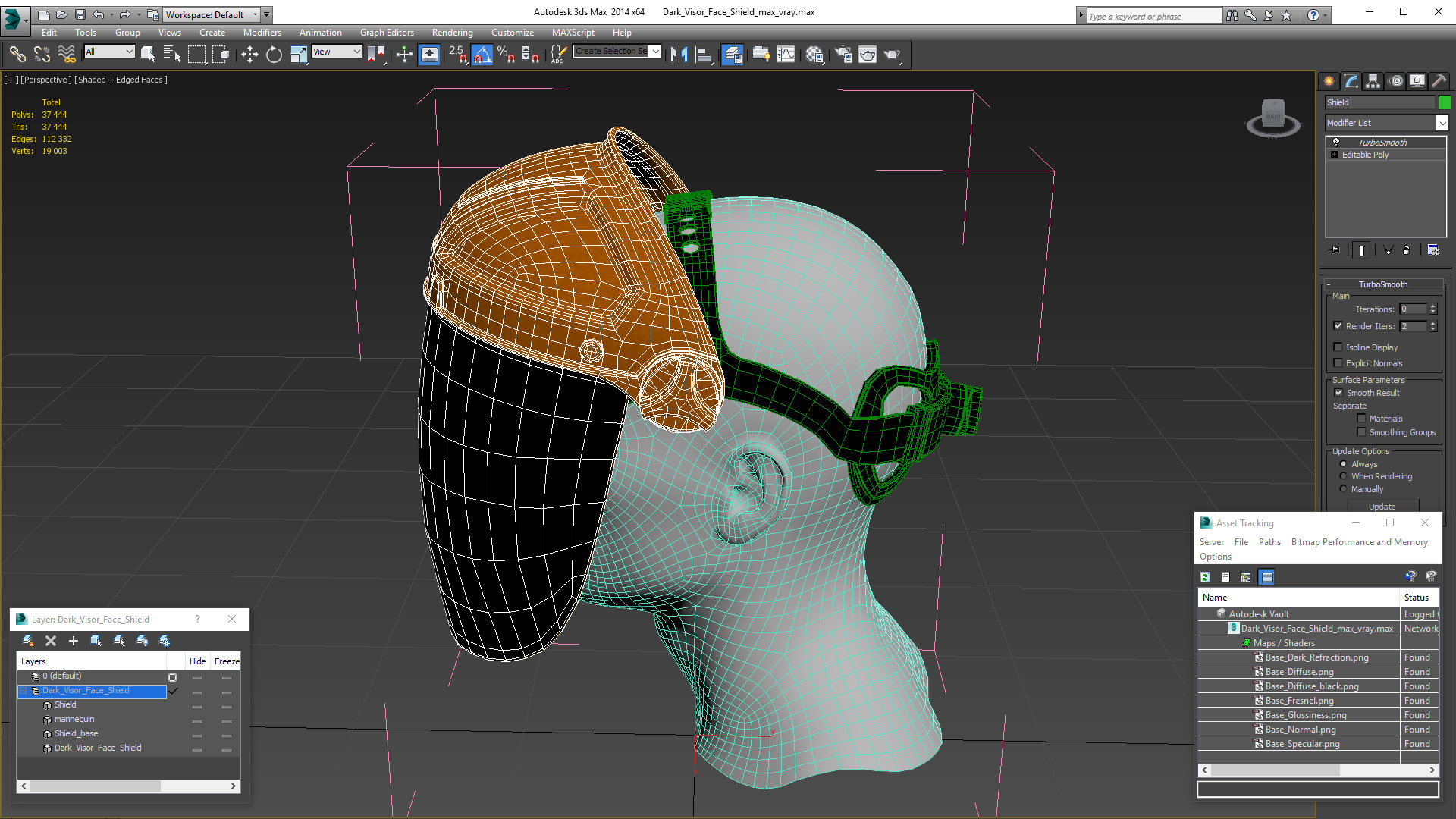Toggle Render Iters checkbox
Screen dimensions: 1456x819
(1338, 326)
